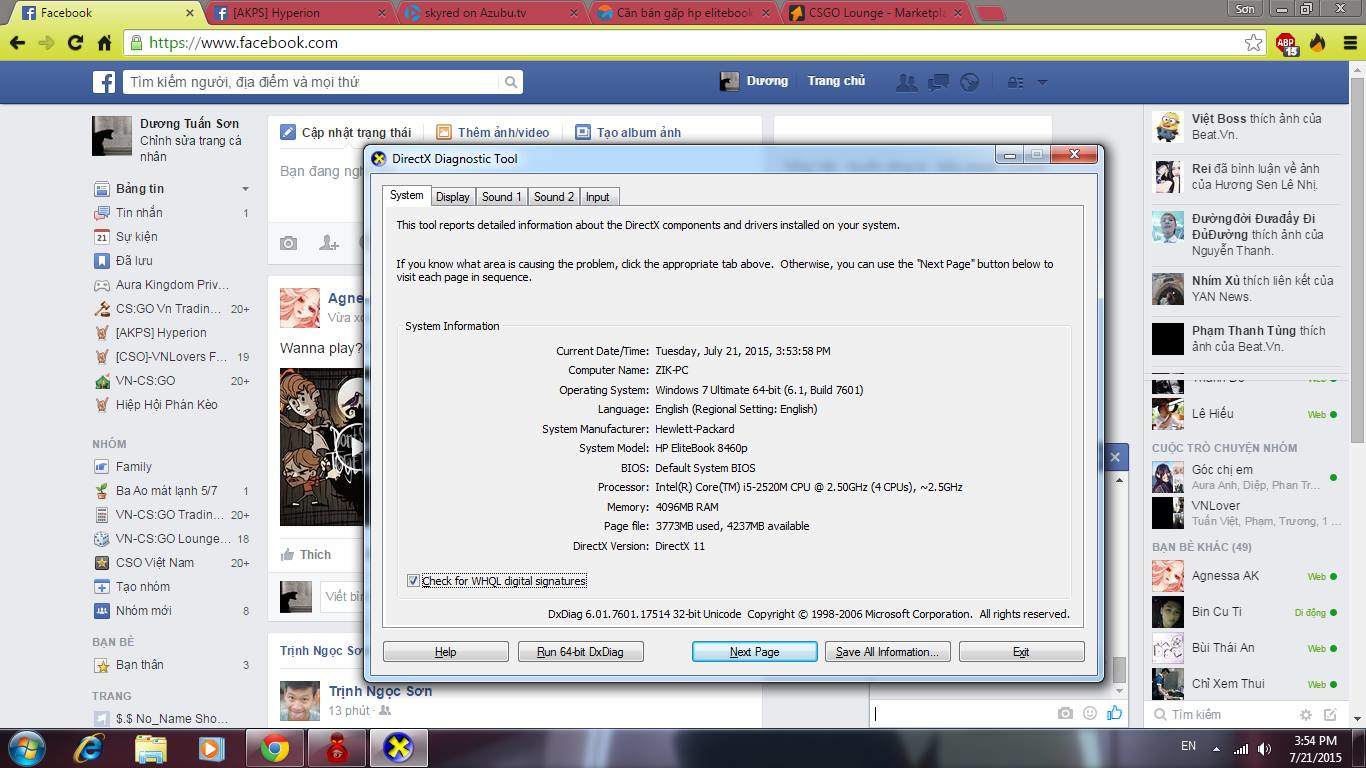Viewport: 1366px width, 768px height.
Task: Switch to the Sound 1 tab
Action: 501,197
